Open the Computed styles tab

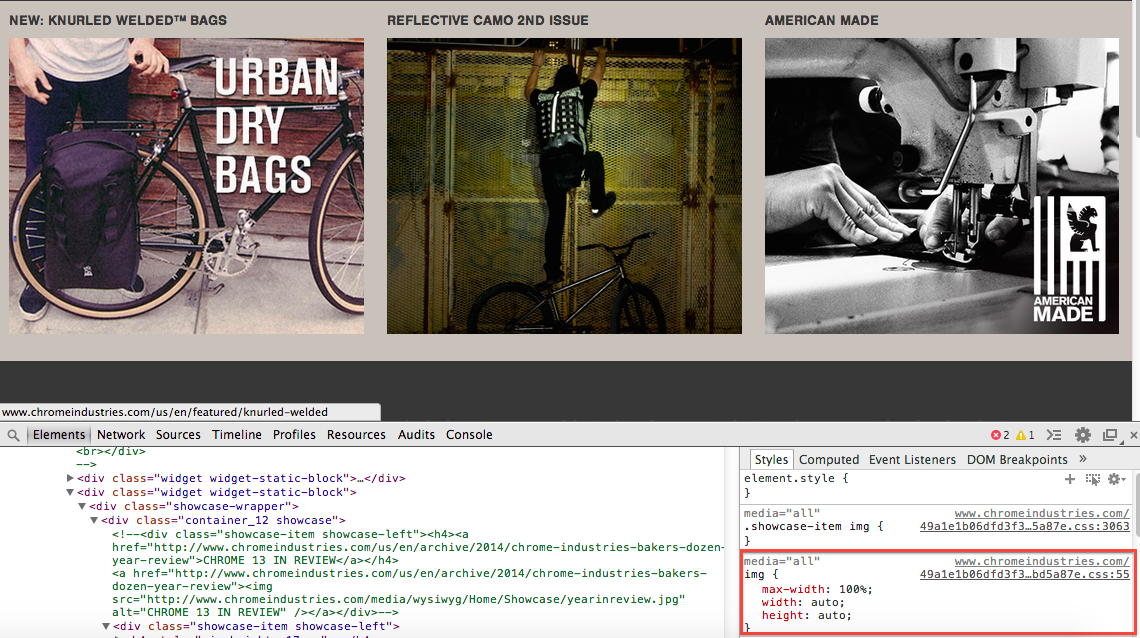pyautogui.click(x=828, y=460)
